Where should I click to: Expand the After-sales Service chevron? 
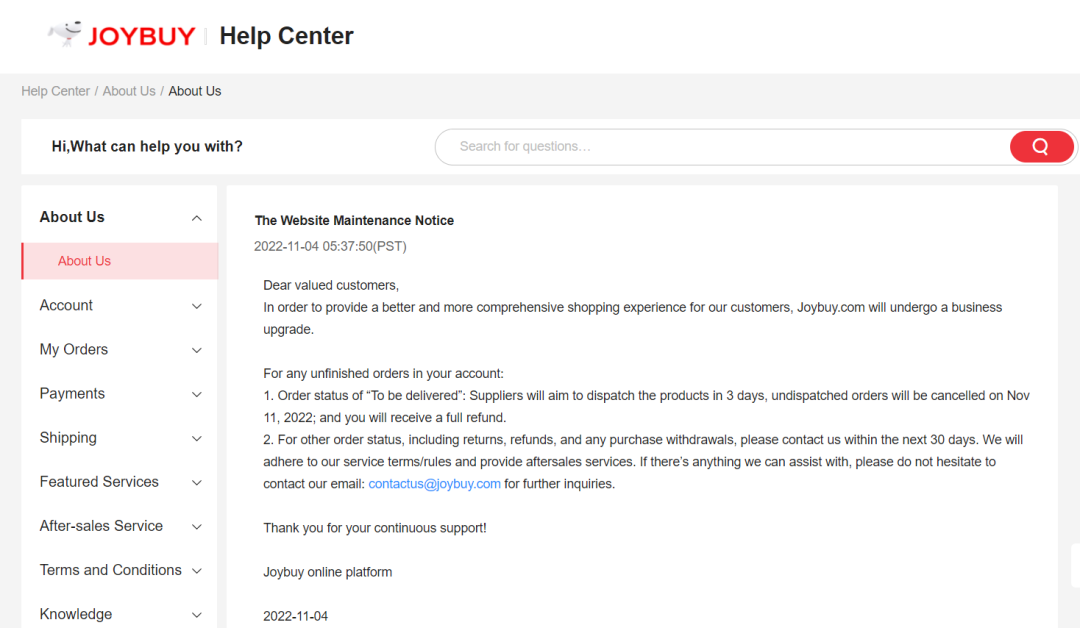[x=197, y=526]
